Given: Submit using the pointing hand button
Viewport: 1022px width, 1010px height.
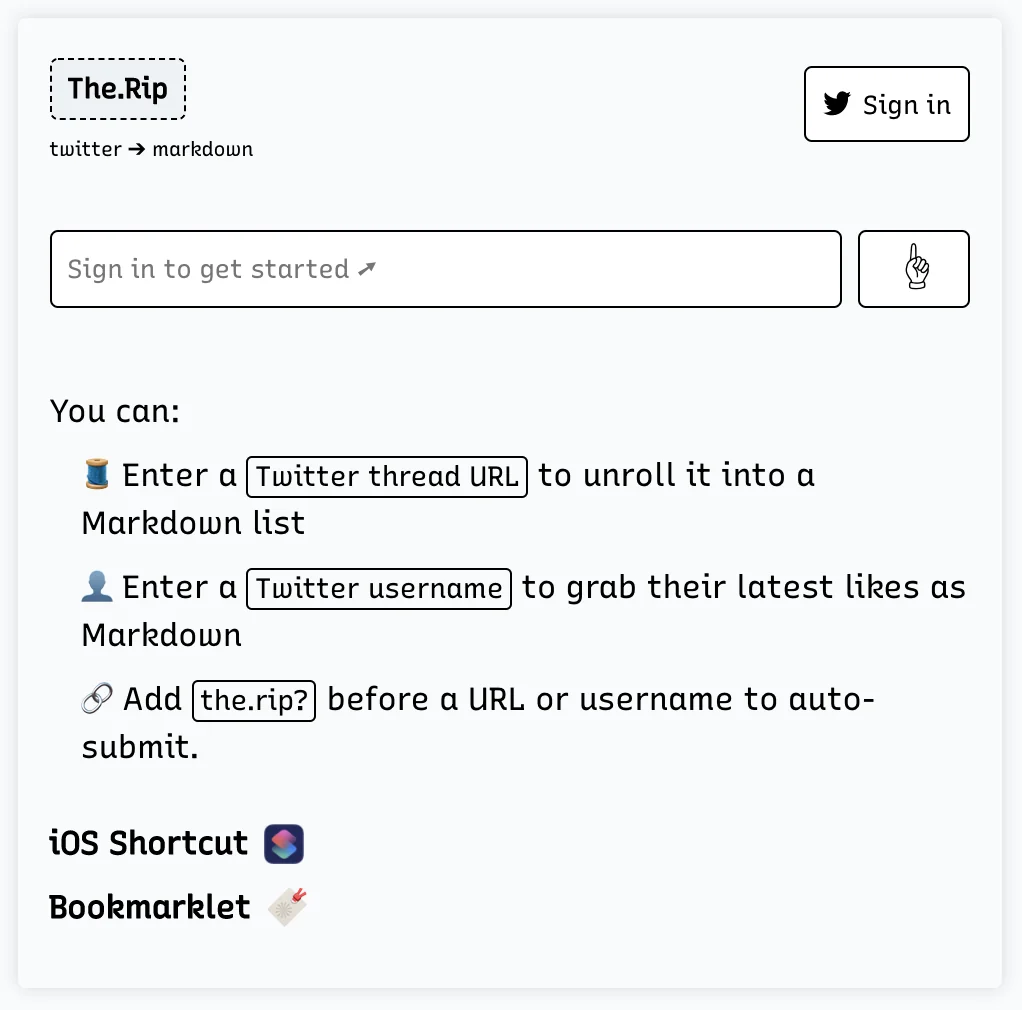Looking at the screenshot, I should point(913,269).
